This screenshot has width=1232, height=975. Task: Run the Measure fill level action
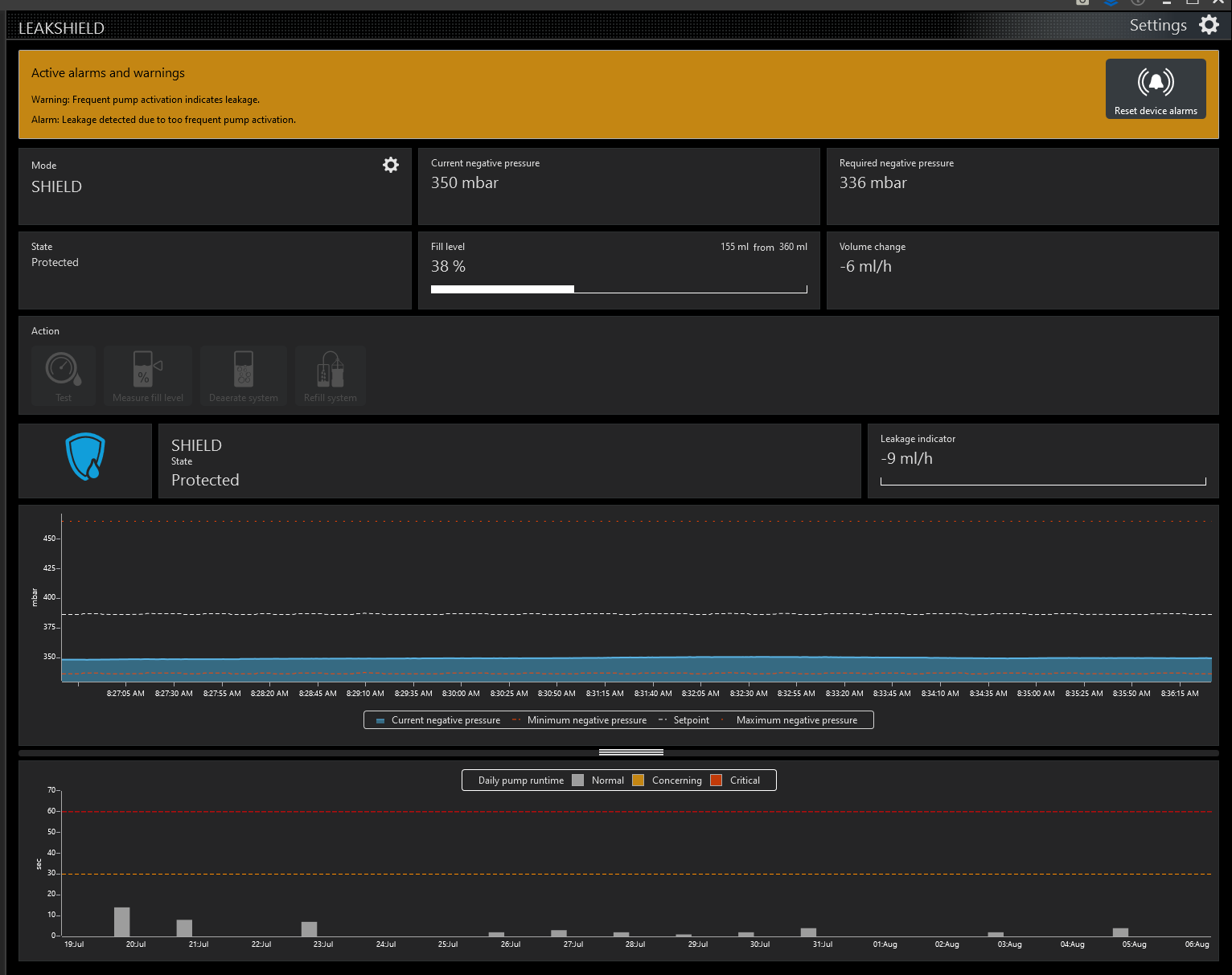point(148,375)
